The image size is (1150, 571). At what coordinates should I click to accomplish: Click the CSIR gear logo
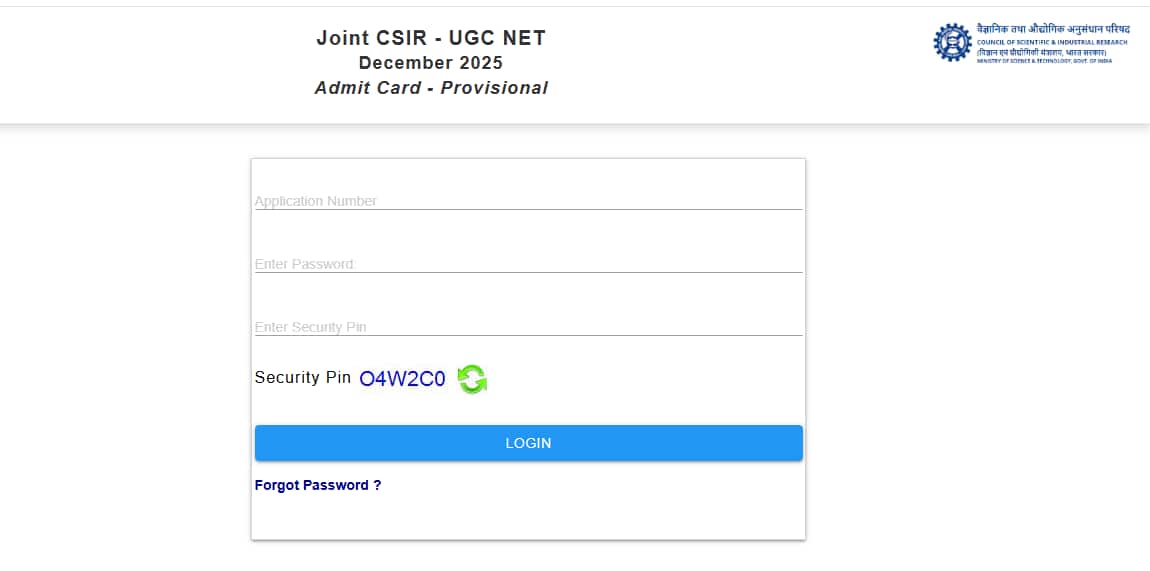[x=952, y=43]
